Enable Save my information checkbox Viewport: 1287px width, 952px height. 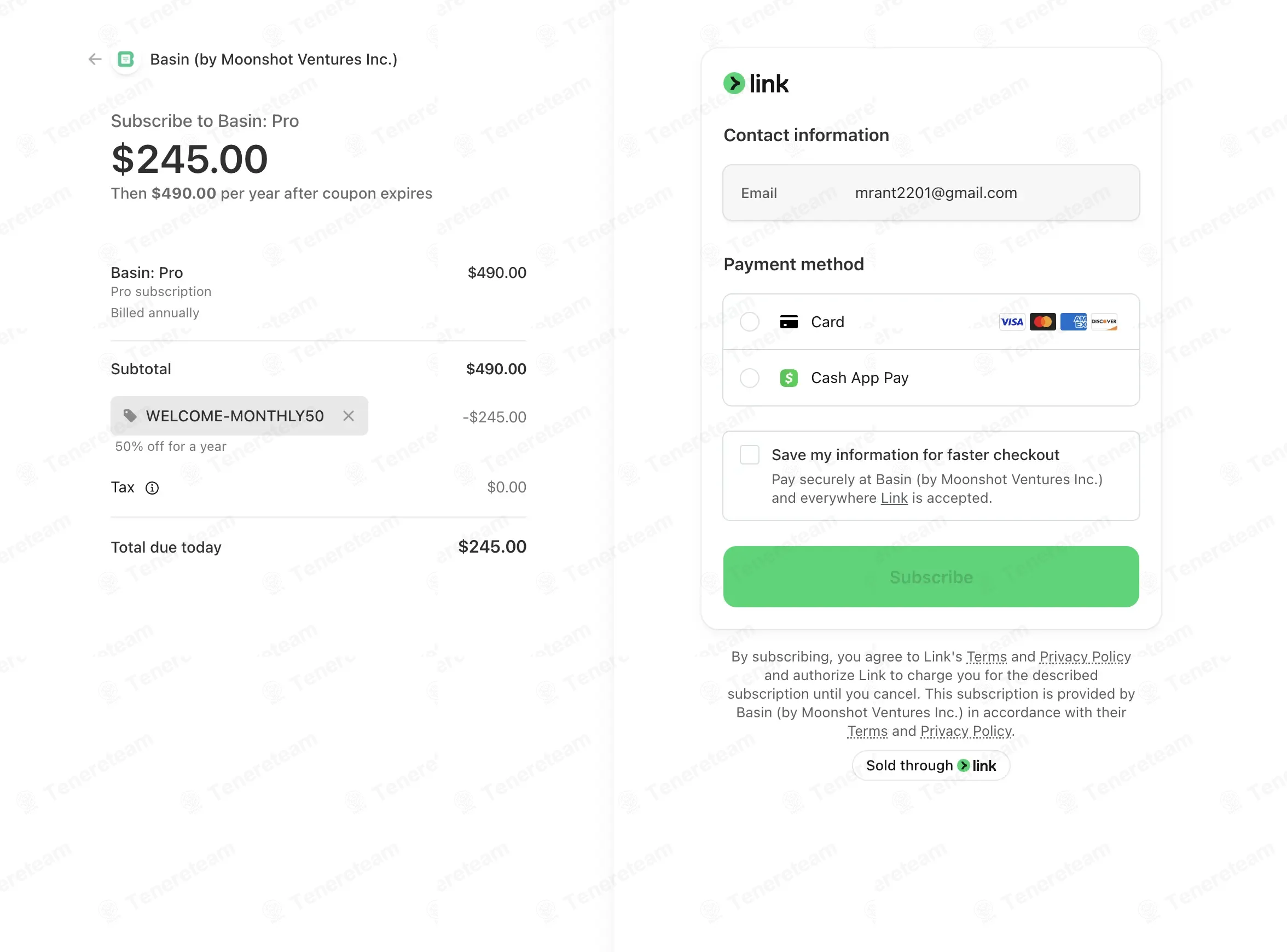(x=749, y=455)
